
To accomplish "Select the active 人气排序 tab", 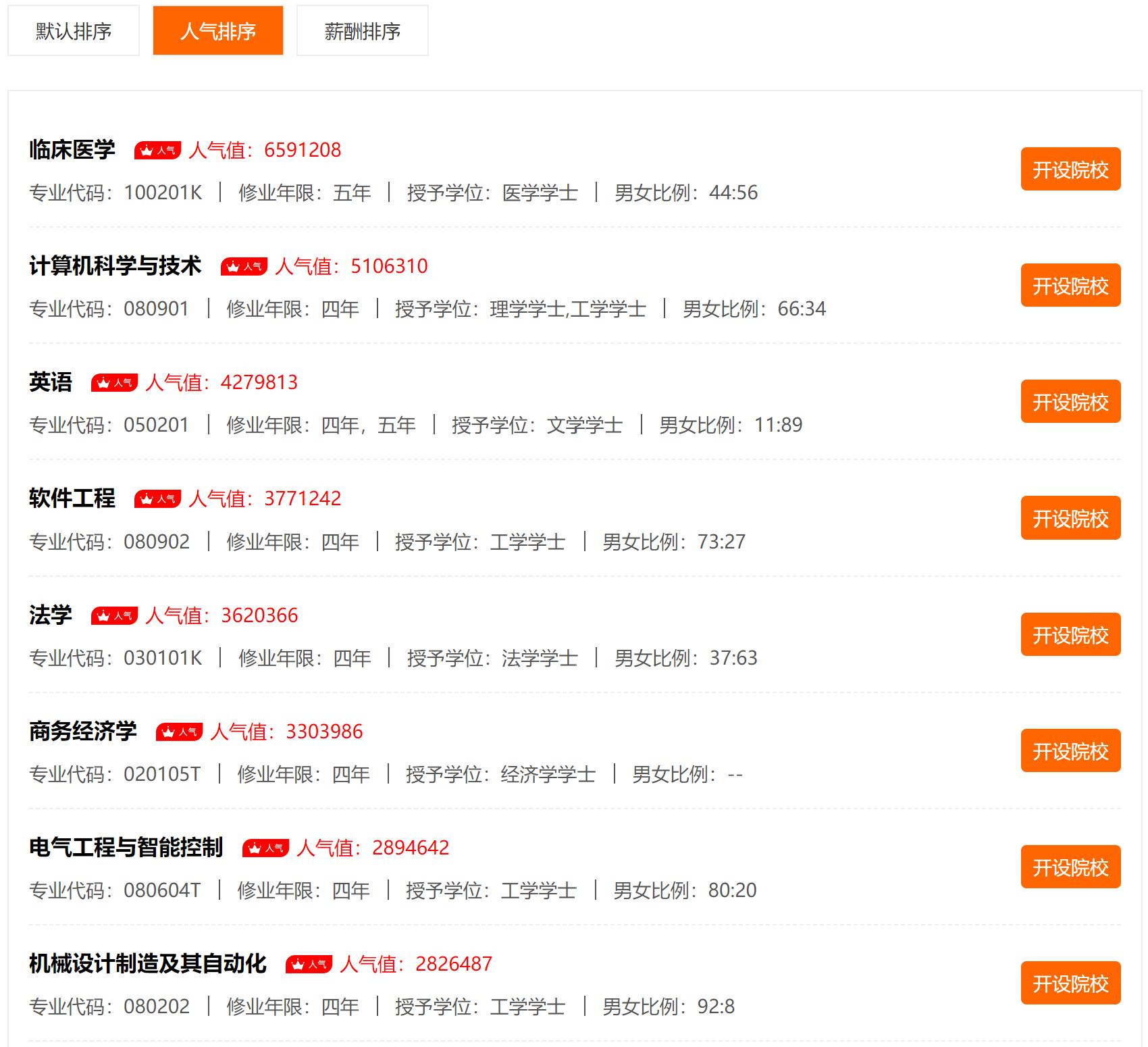I will coord(217,30).
